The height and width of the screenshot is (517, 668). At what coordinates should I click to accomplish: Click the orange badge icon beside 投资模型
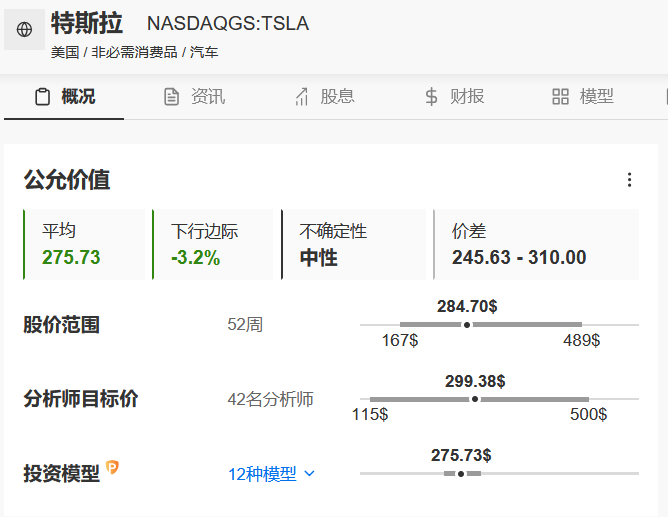click(x=113, y=467)
